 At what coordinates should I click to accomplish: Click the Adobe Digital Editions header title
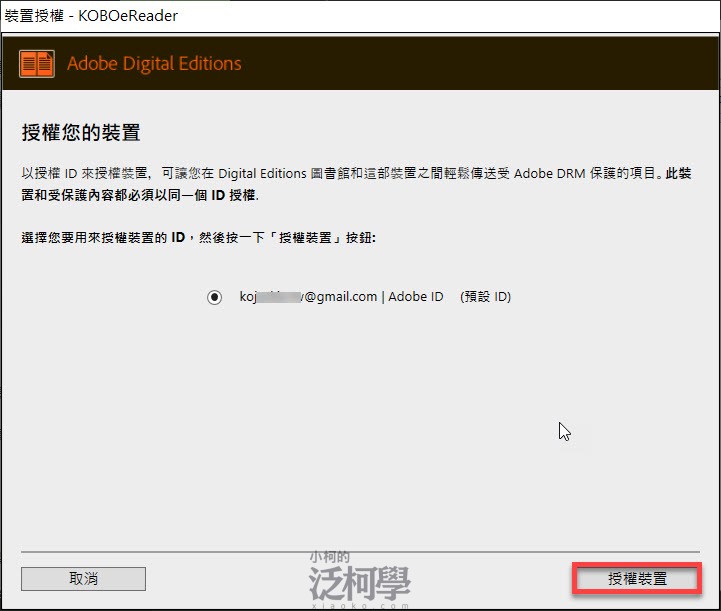click(x=154, y=63)
